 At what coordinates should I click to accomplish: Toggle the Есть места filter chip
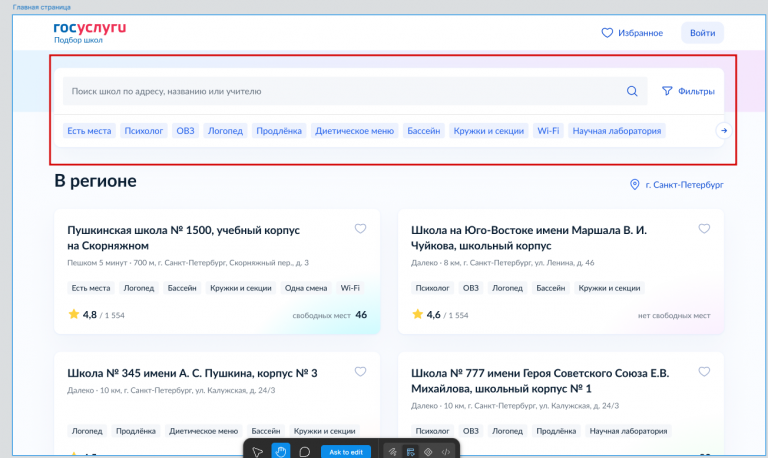pos(89,131)
